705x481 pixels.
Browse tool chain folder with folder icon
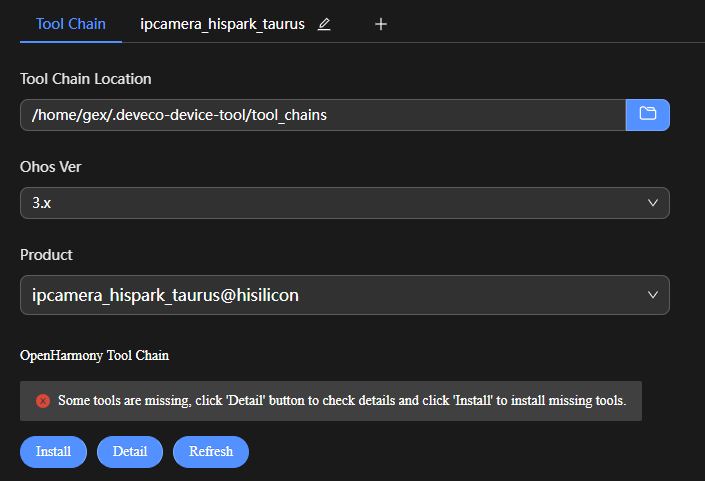tap(647, 115)
